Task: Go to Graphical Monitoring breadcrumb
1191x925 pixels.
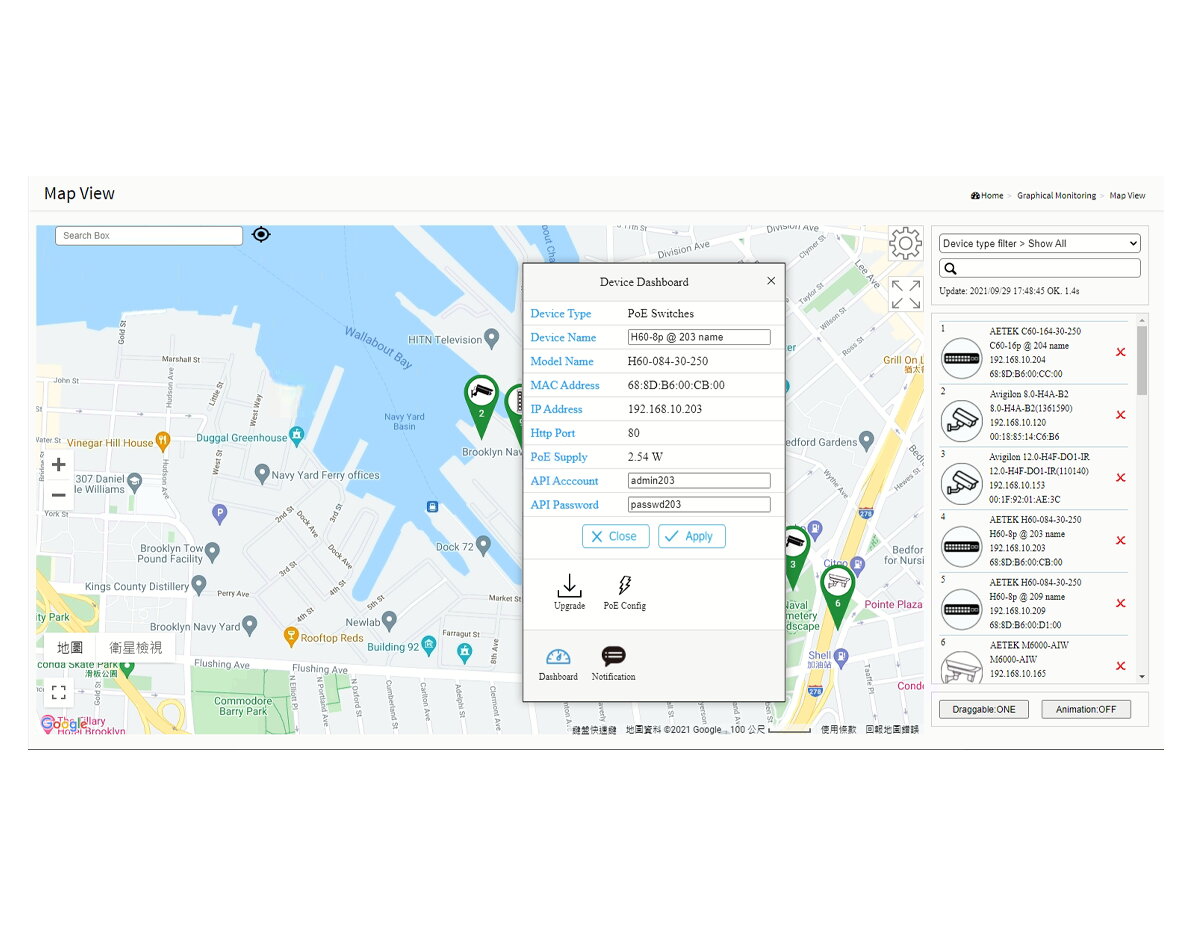Action: [1056, 196]
